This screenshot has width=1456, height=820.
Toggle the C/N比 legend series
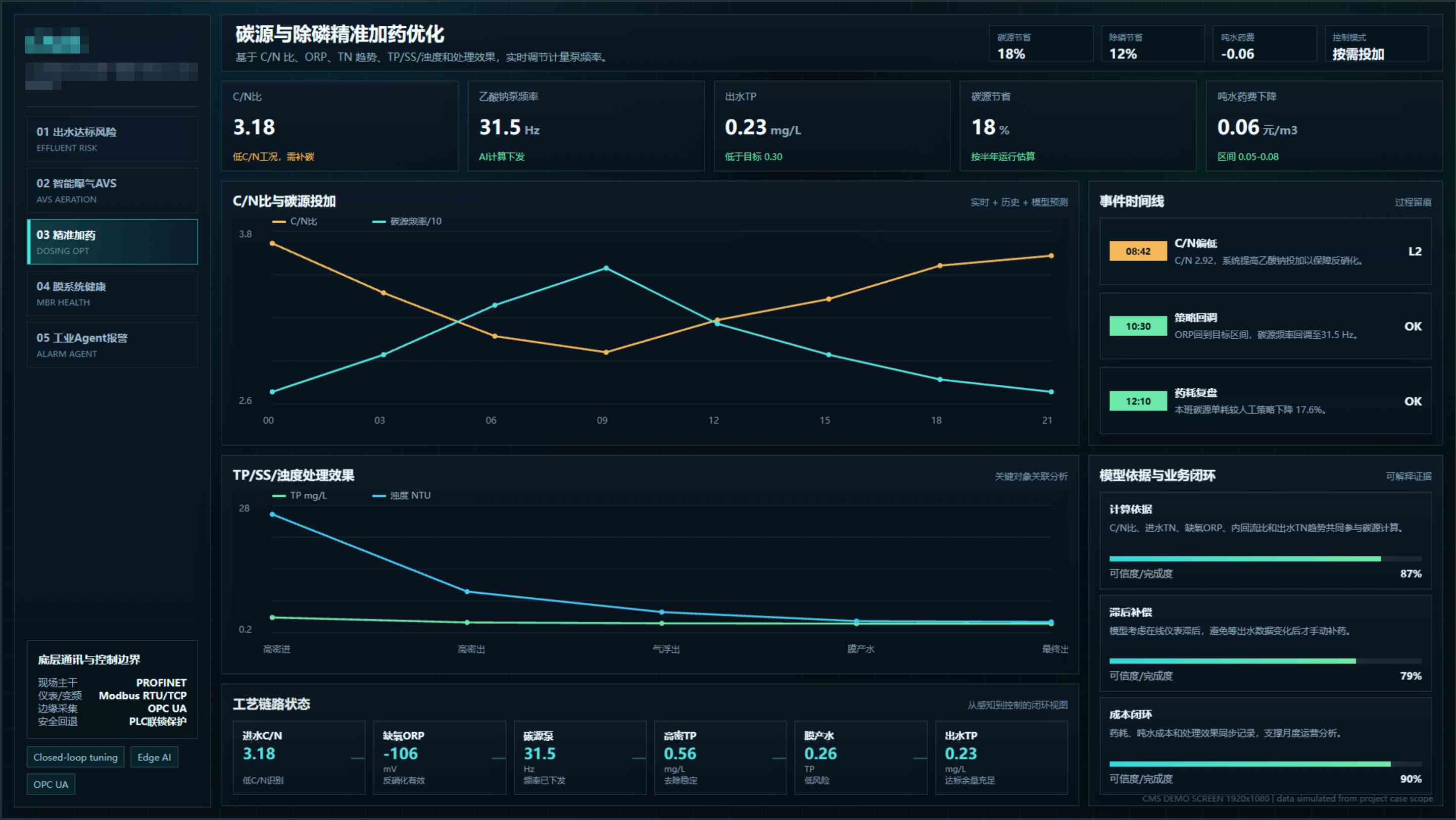[295, 221]
